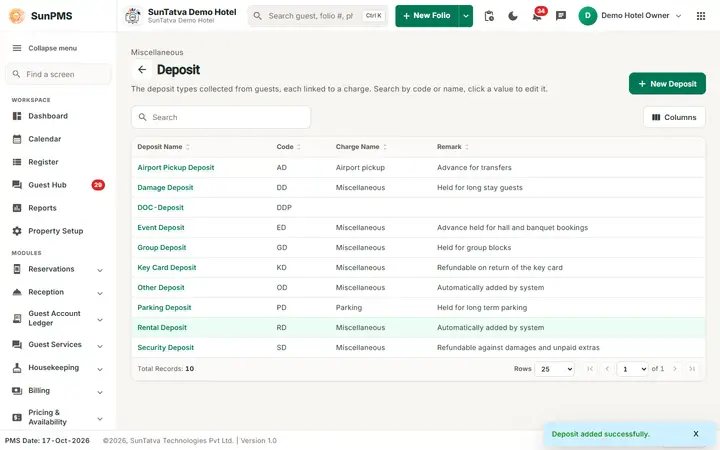Expand Guest Account Ledger chevron
The height and width of the screenshot is (450, 720).
coord(100,320)
